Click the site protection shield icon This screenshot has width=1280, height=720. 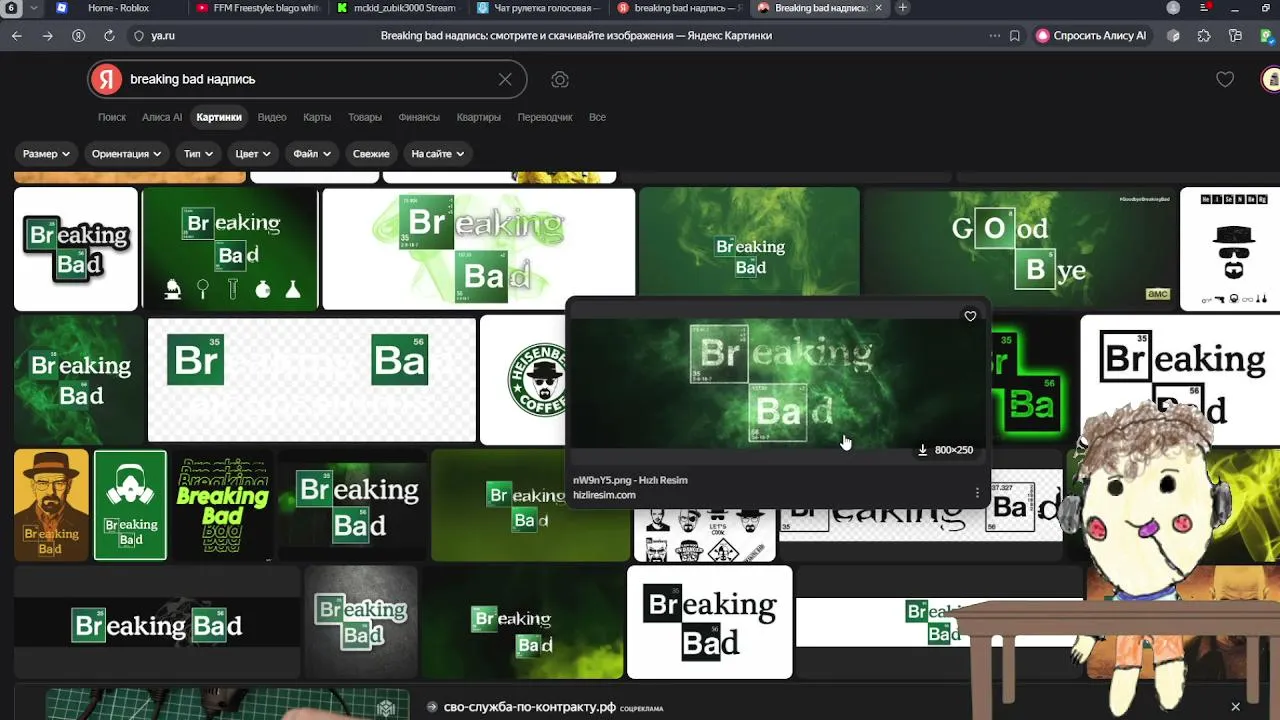[x=139, y=36]
